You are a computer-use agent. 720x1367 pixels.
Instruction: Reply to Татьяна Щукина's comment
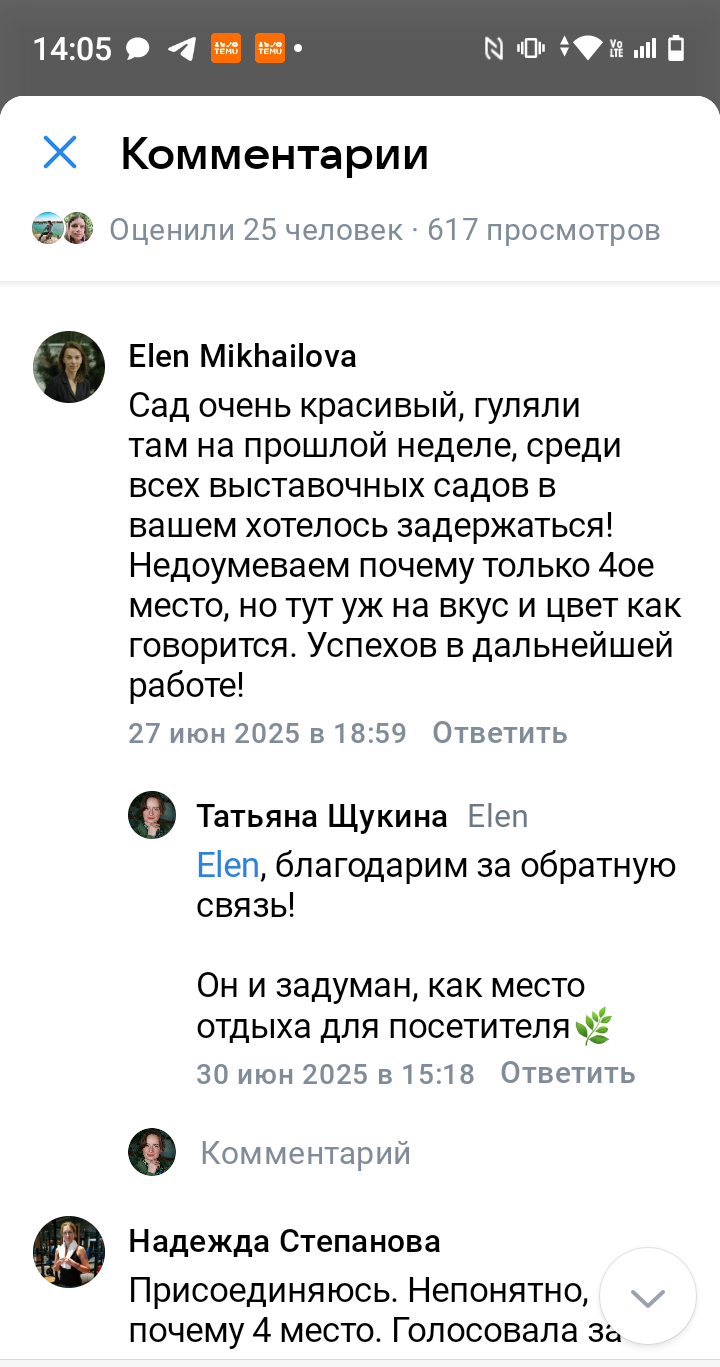tap(567, 1073)
